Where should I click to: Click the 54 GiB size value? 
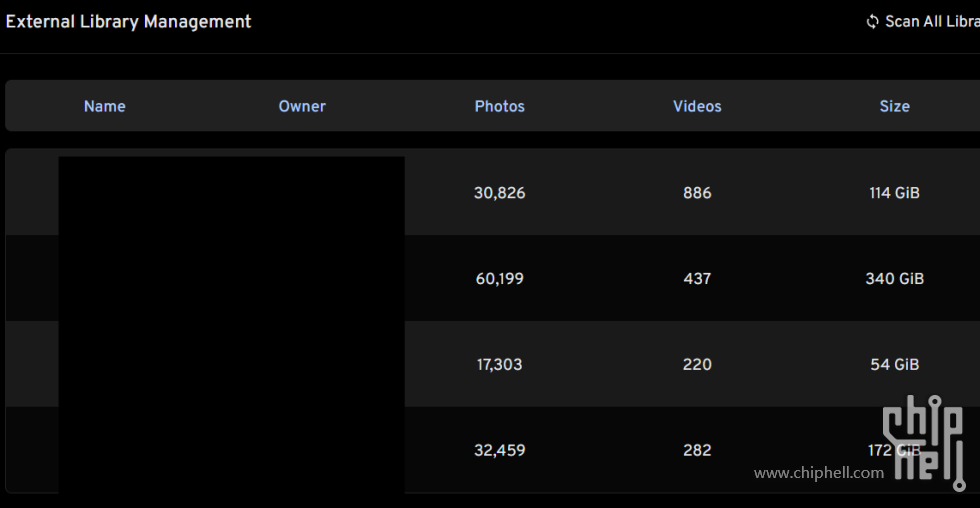pos(894,364)
